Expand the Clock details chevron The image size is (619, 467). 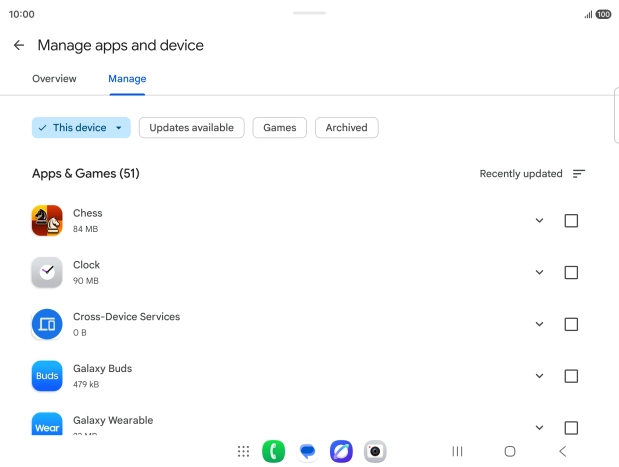pos(539,272)
